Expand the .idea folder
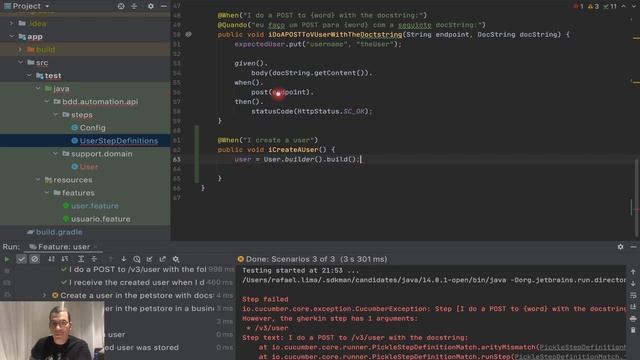 [11, 24]
